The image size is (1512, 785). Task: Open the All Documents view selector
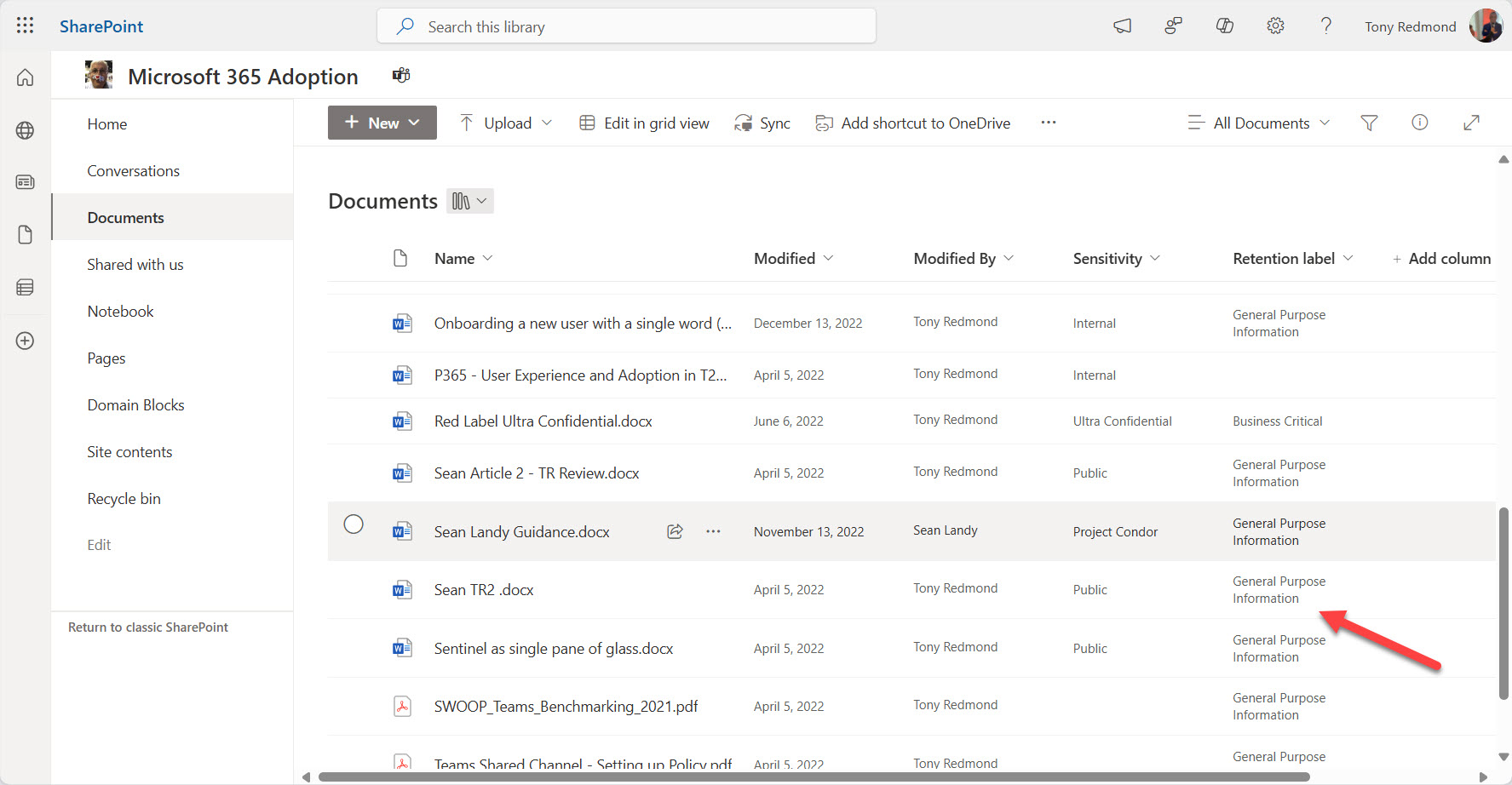click(1261, 123)
